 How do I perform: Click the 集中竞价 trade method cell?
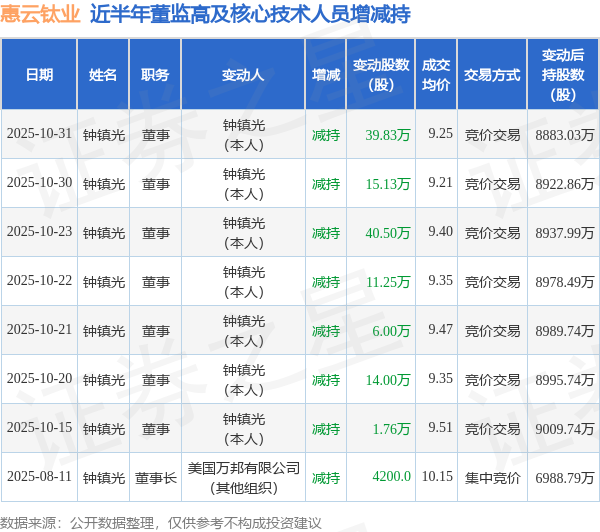(x=492, y=478)
